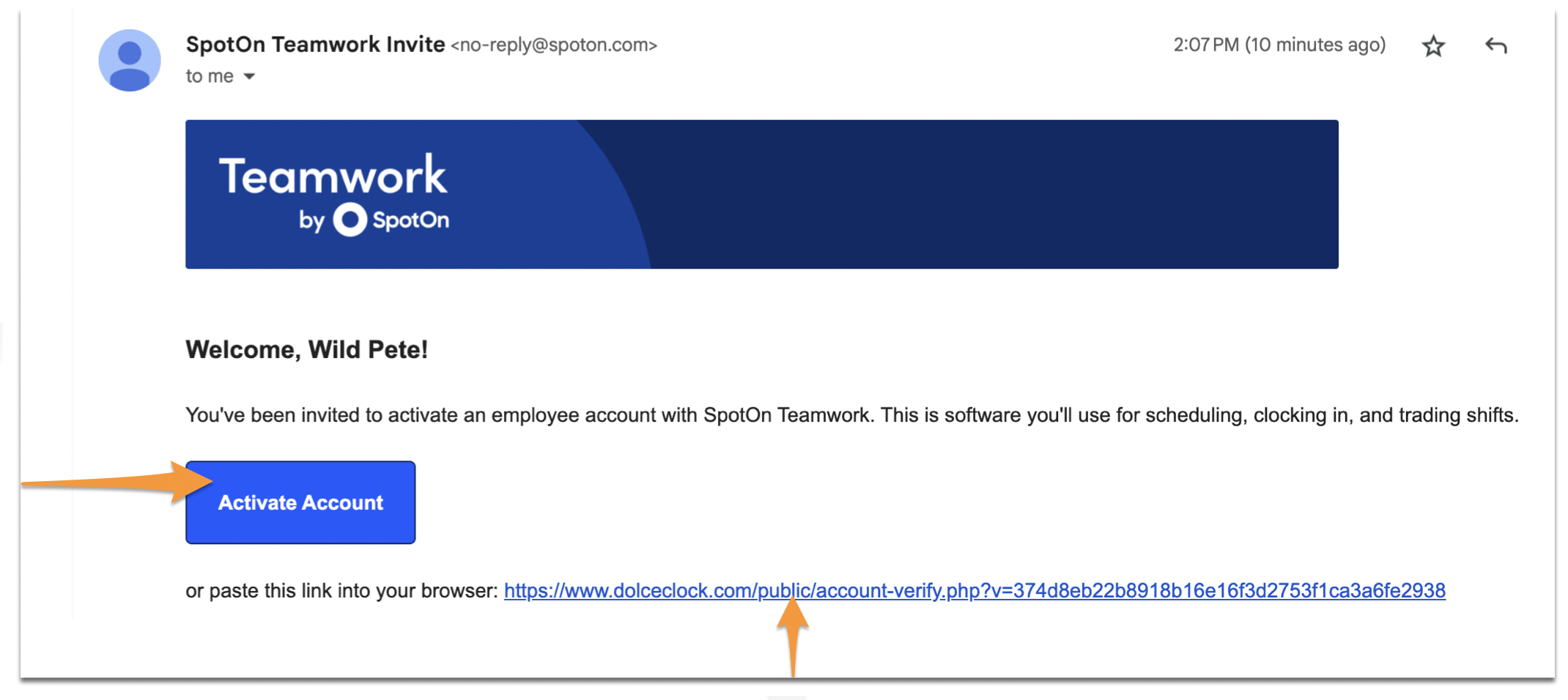Click the 2:07 PM timestamp

click(x=1279, y=45)
